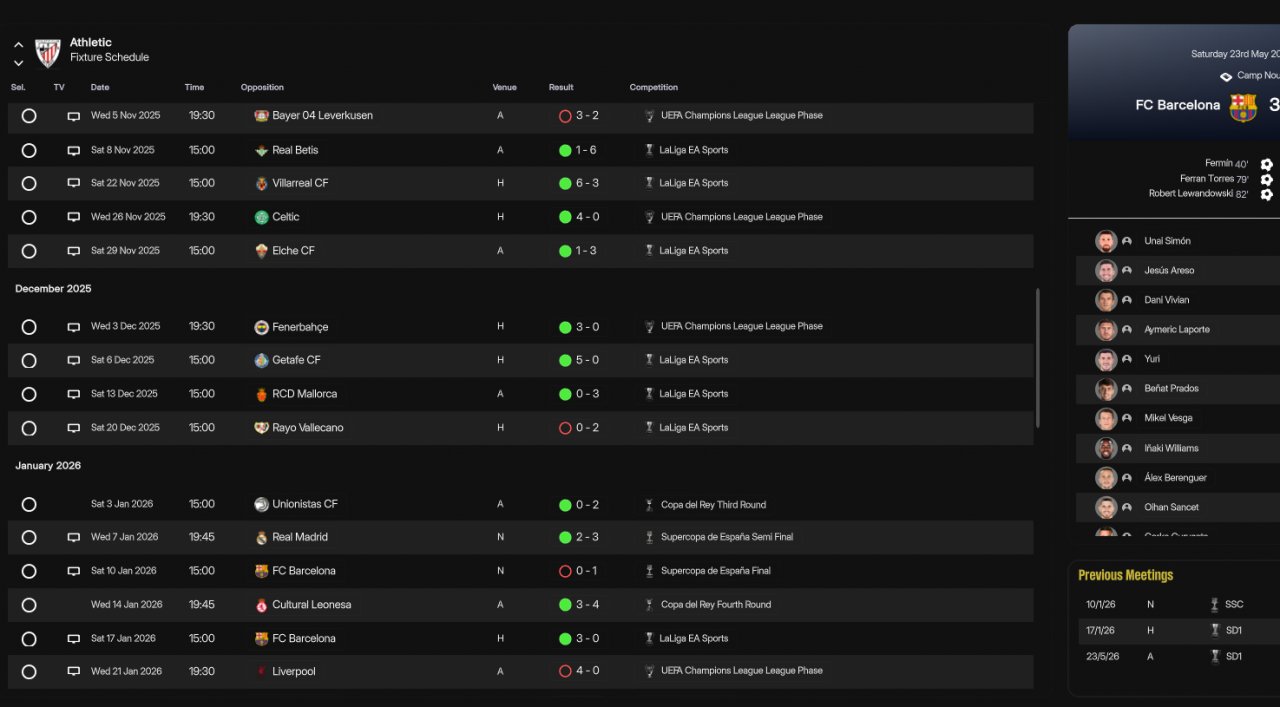Sort fixtures by Date column header

100,88
